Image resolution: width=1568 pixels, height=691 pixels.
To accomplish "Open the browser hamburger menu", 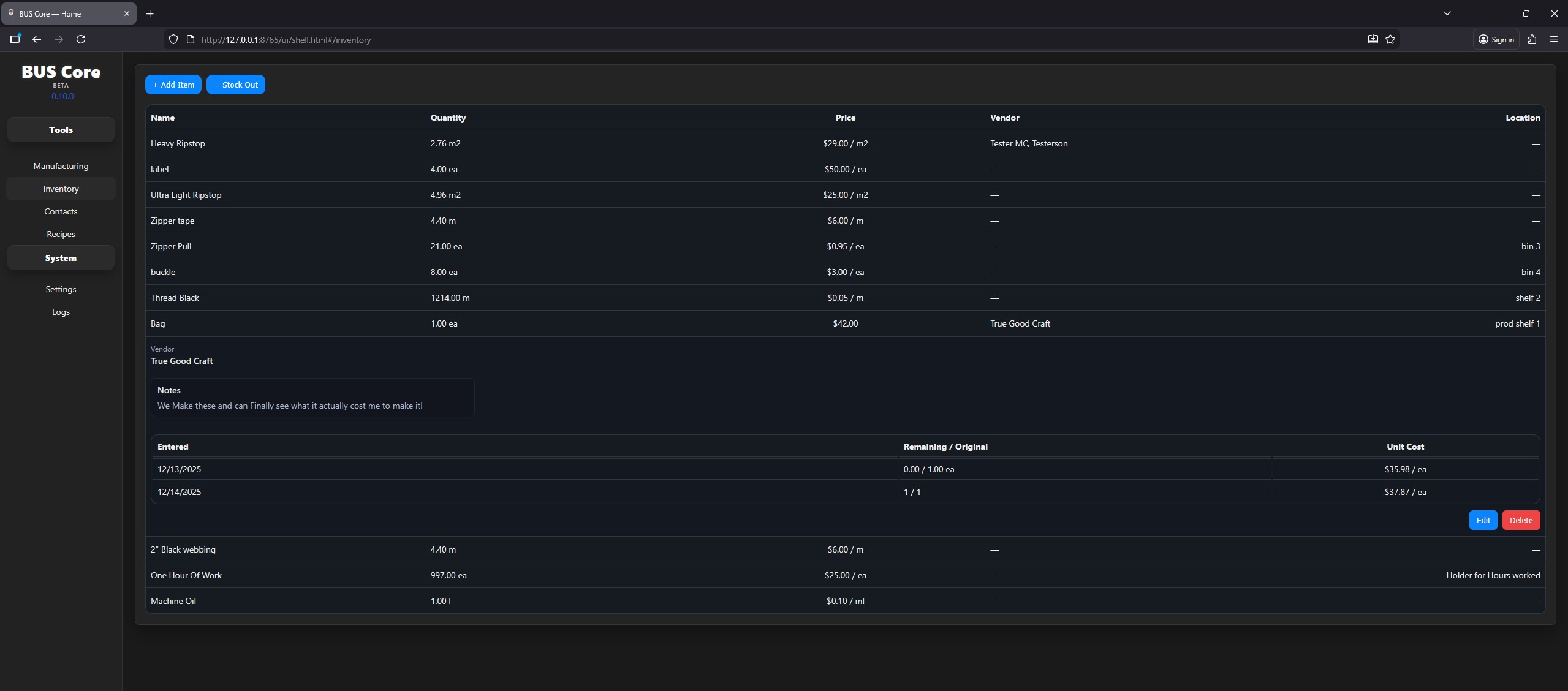I will (1554, 39).
